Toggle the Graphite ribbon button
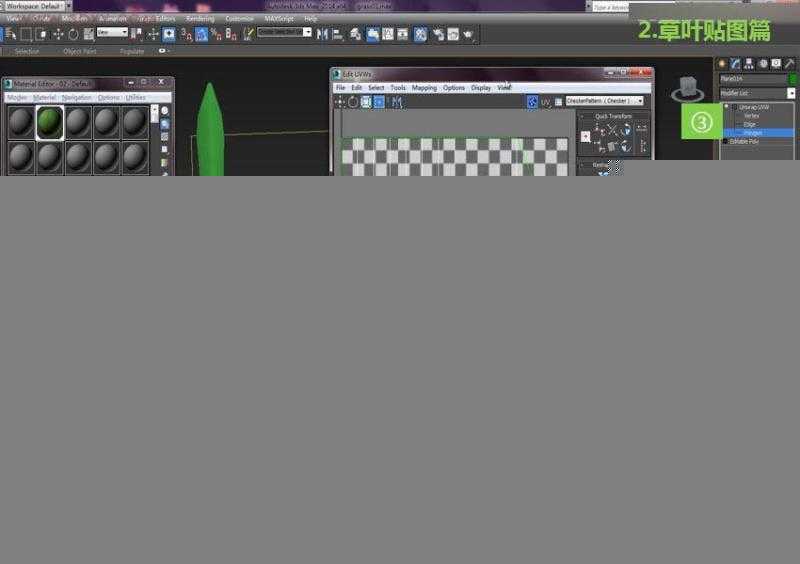Image resolution: width=800 pixels, height=564 pixels. click(373, 34)
